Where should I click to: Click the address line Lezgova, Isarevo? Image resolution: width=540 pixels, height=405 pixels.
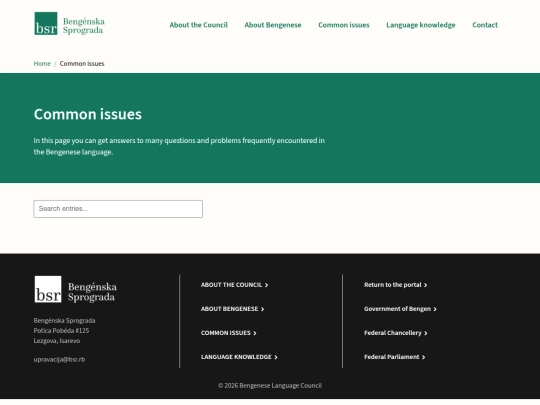57,341
